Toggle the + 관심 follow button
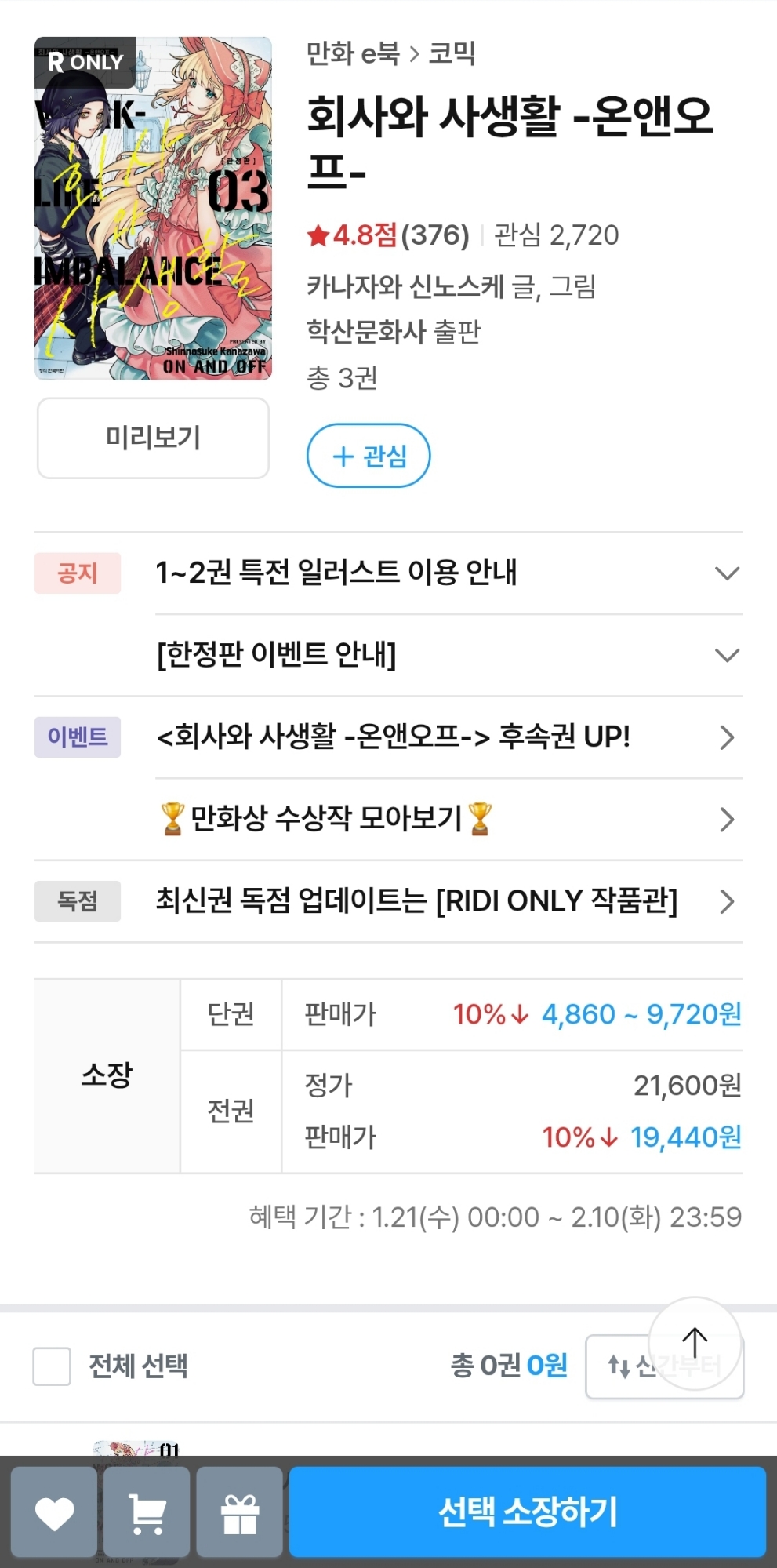Screen dimensions: 777x1568 pos(369,456)
